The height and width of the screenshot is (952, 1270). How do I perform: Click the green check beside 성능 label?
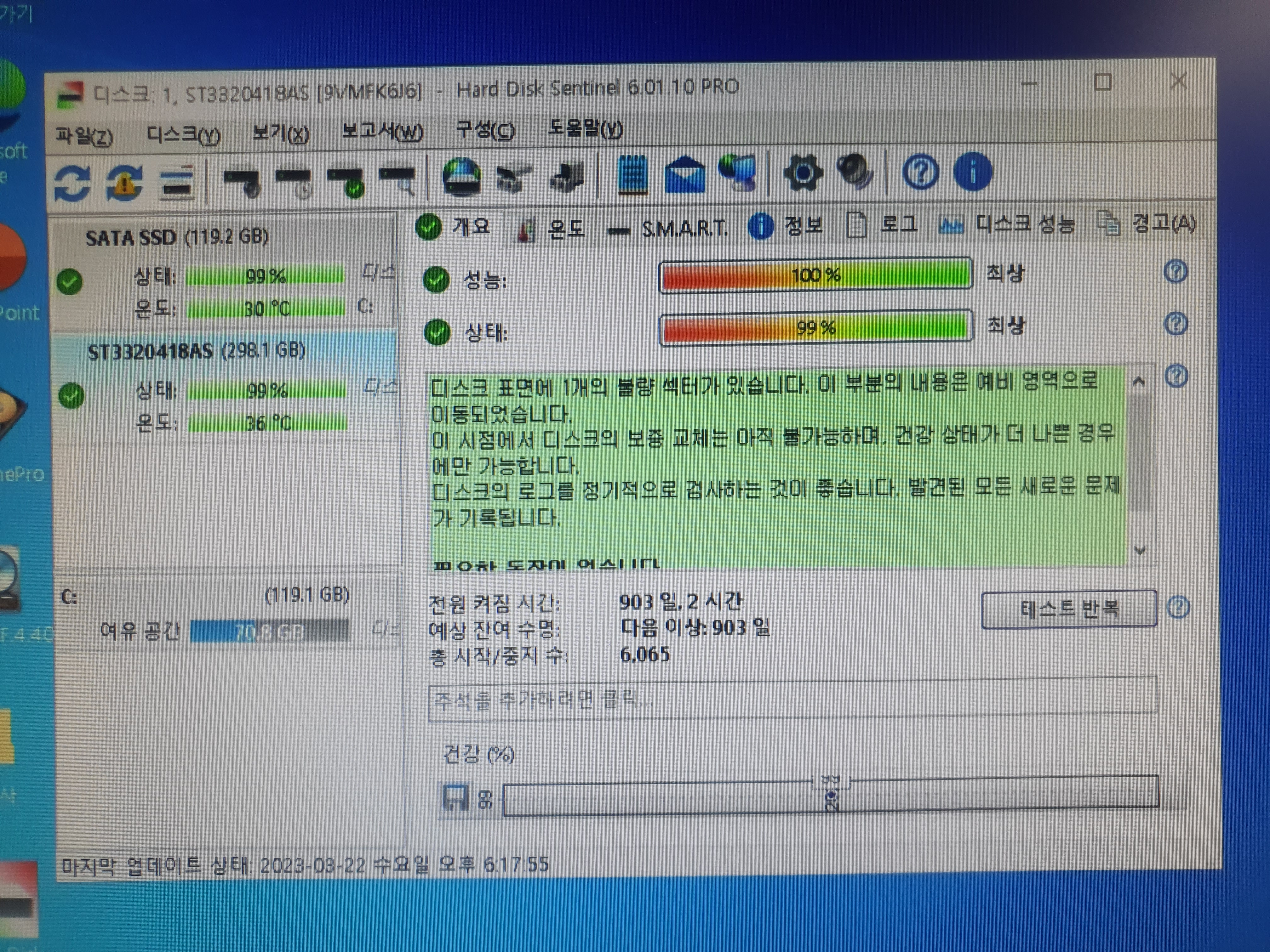pos(436,280)
